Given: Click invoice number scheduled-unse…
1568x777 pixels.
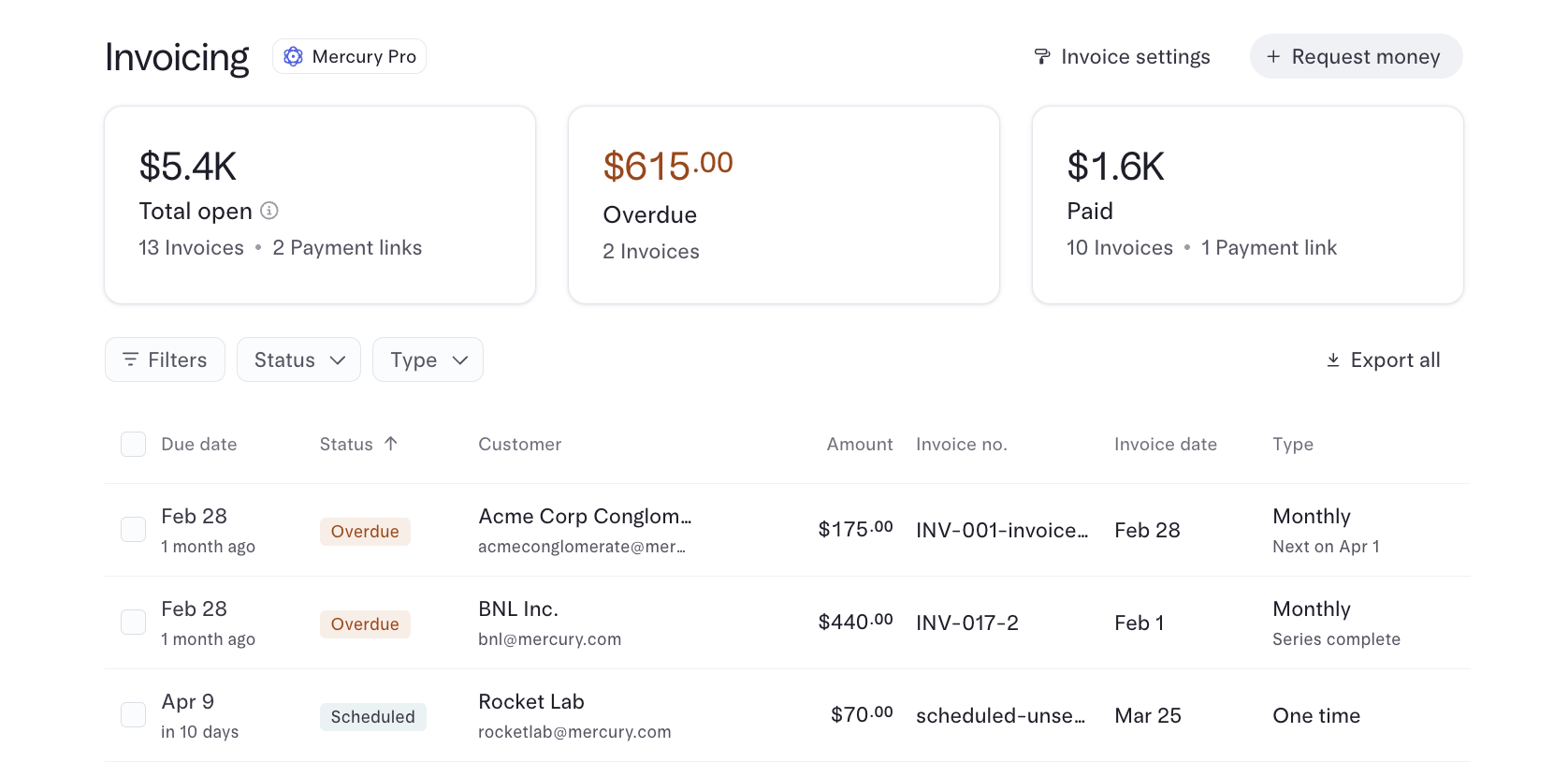Looking at the screenshot, I should click(x=1001, y=716).
